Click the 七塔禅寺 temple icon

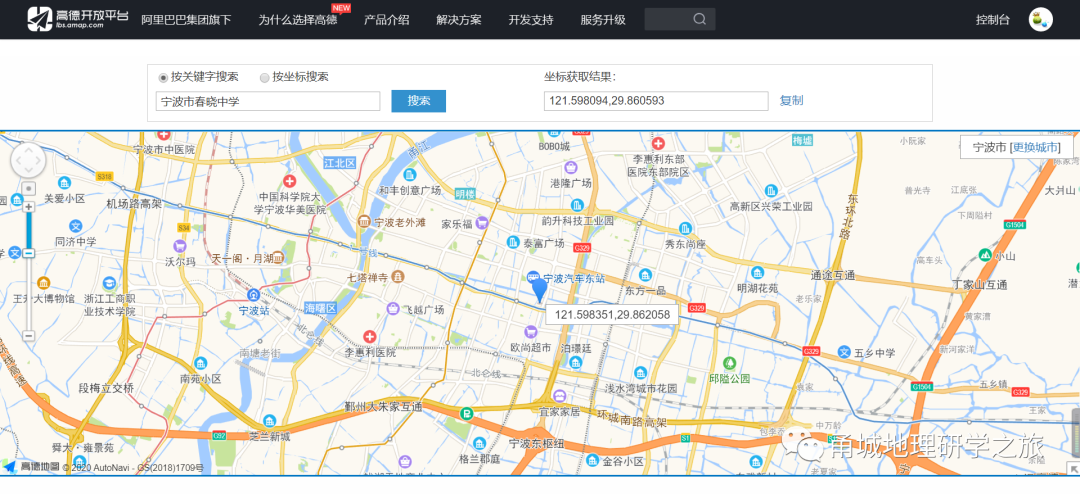(x=397, y=276)
